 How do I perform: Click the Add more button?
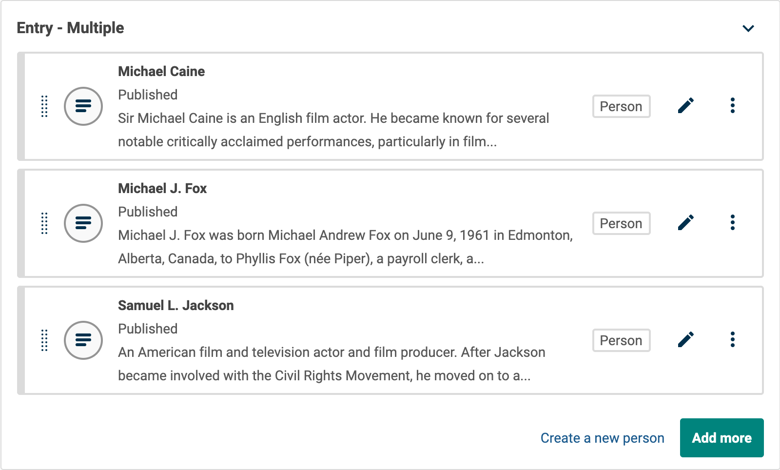721,438
